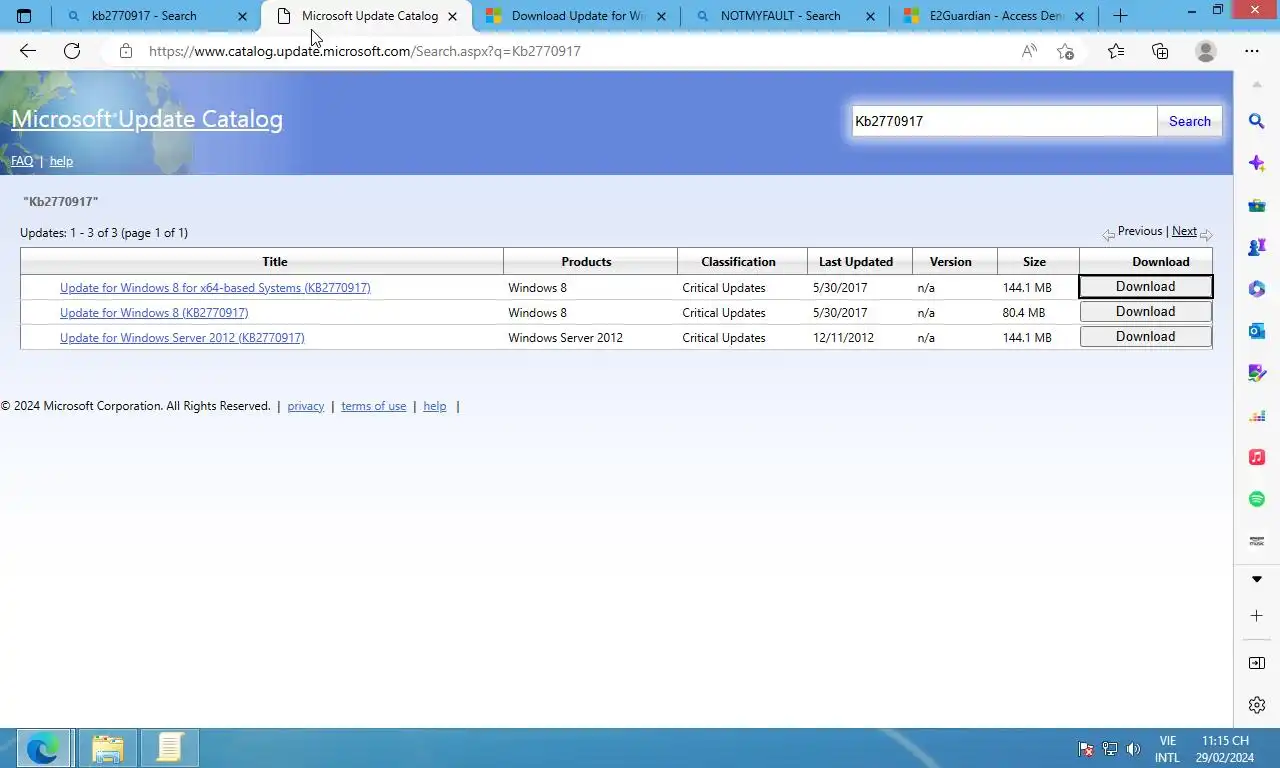The width and height of the screenshot is (1280, 768).
Task: Open Designer icon in sidebar
Action: (1257, 373)
